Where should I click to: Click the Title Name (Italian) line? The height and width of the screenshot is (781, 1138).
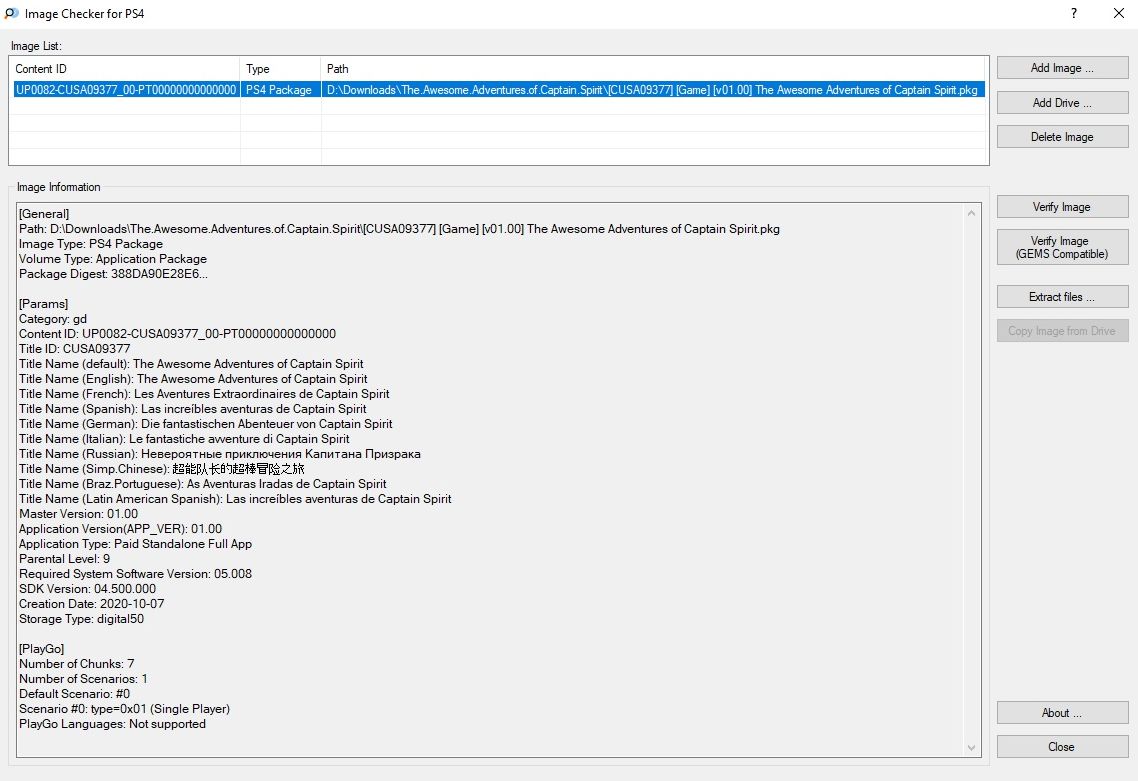(x=184, y=439)
